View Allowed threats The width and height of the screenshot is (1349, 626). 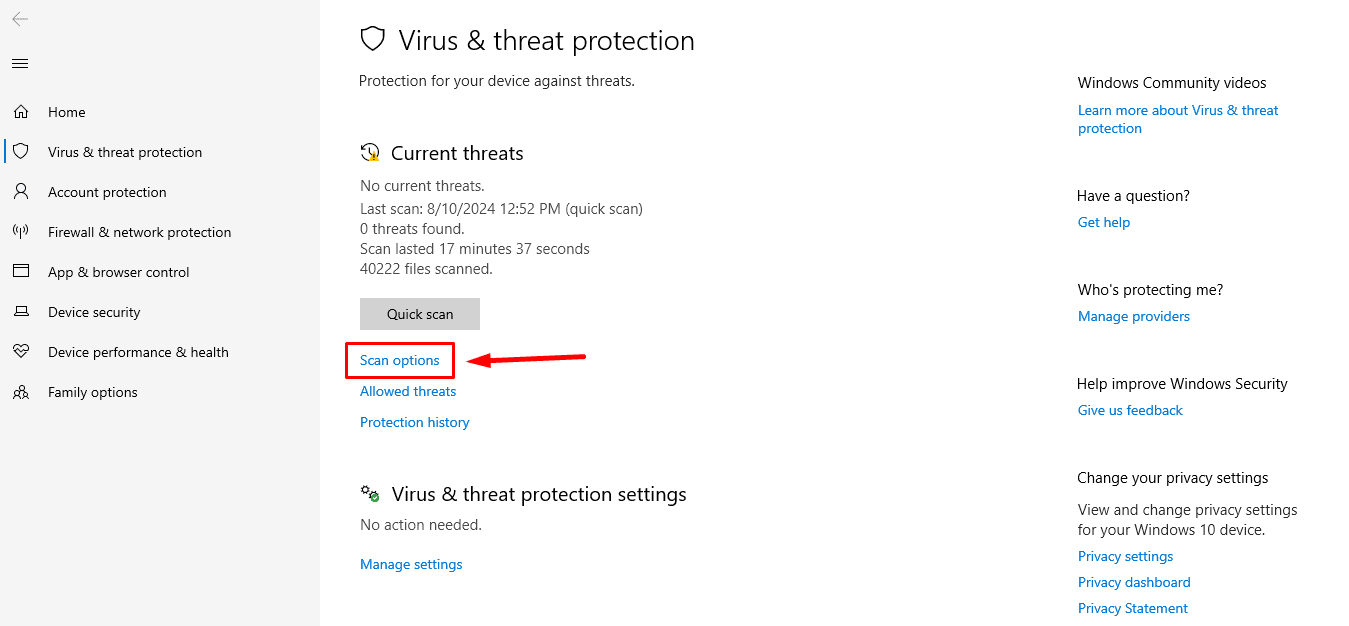408,391
